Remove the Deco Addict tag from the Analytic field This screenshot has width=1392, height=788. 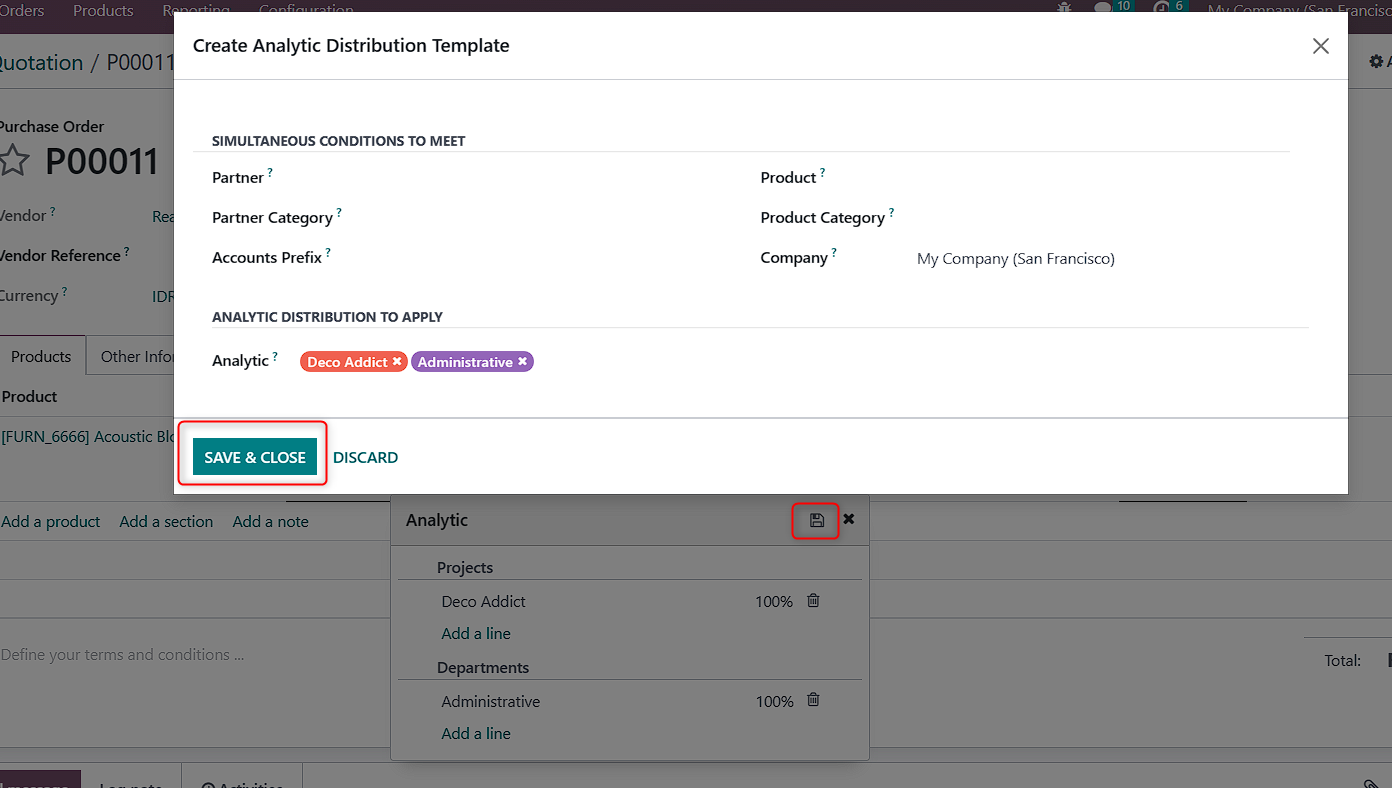[397, 361]
